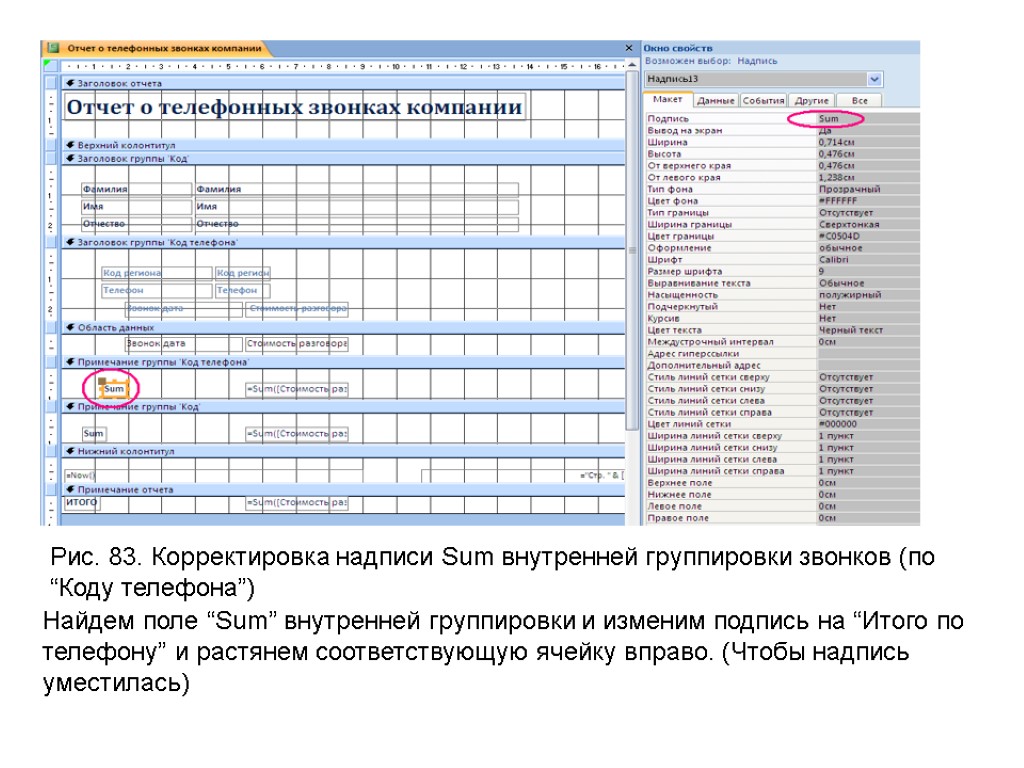Image resolution: width=1024 pixels, height=768 pixels.
Task: Select the '=Now()' field in page footer
Action: 213,475
